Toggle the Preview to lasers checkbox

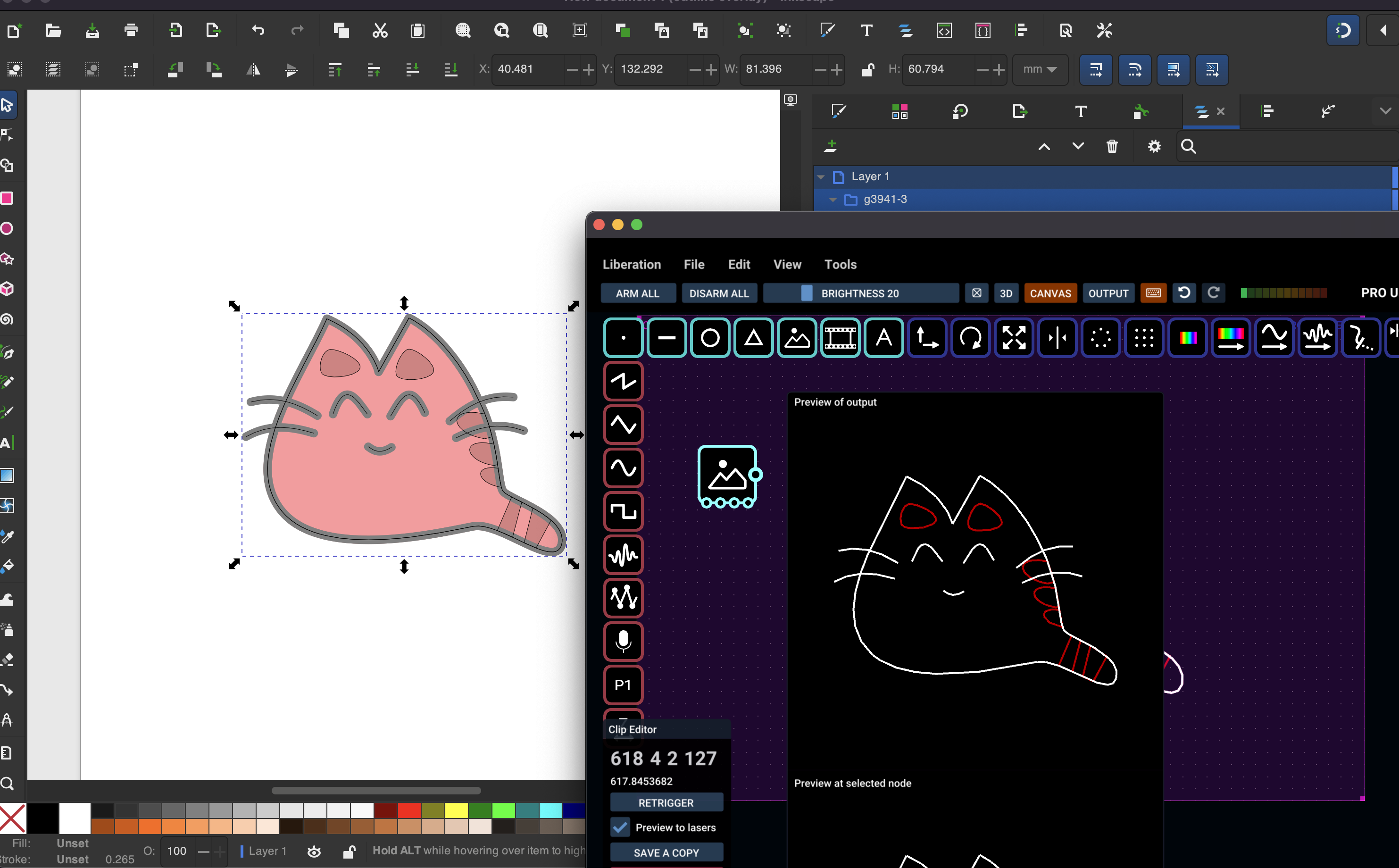coord(620,827)
